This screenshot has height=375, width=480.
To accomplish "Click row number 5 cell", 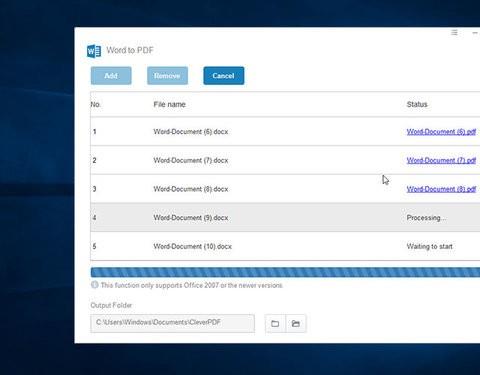I will coord(95,246).
